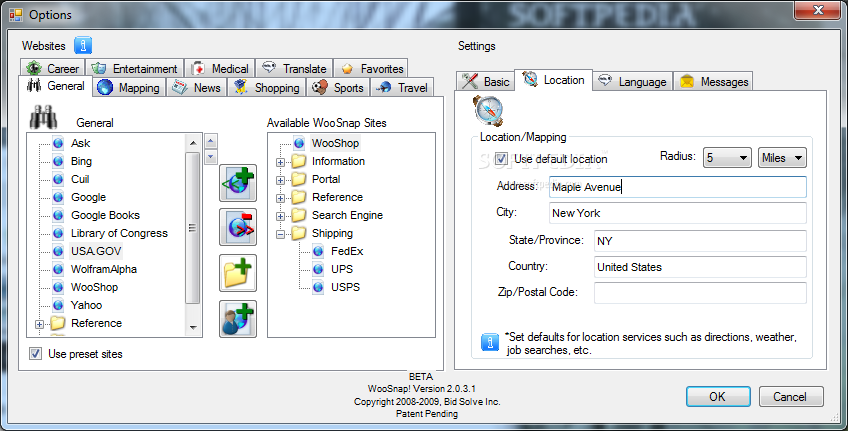Open the Miles unit dropdown
The width and height of the screenshot is (848, 431).
pos(782,158)
